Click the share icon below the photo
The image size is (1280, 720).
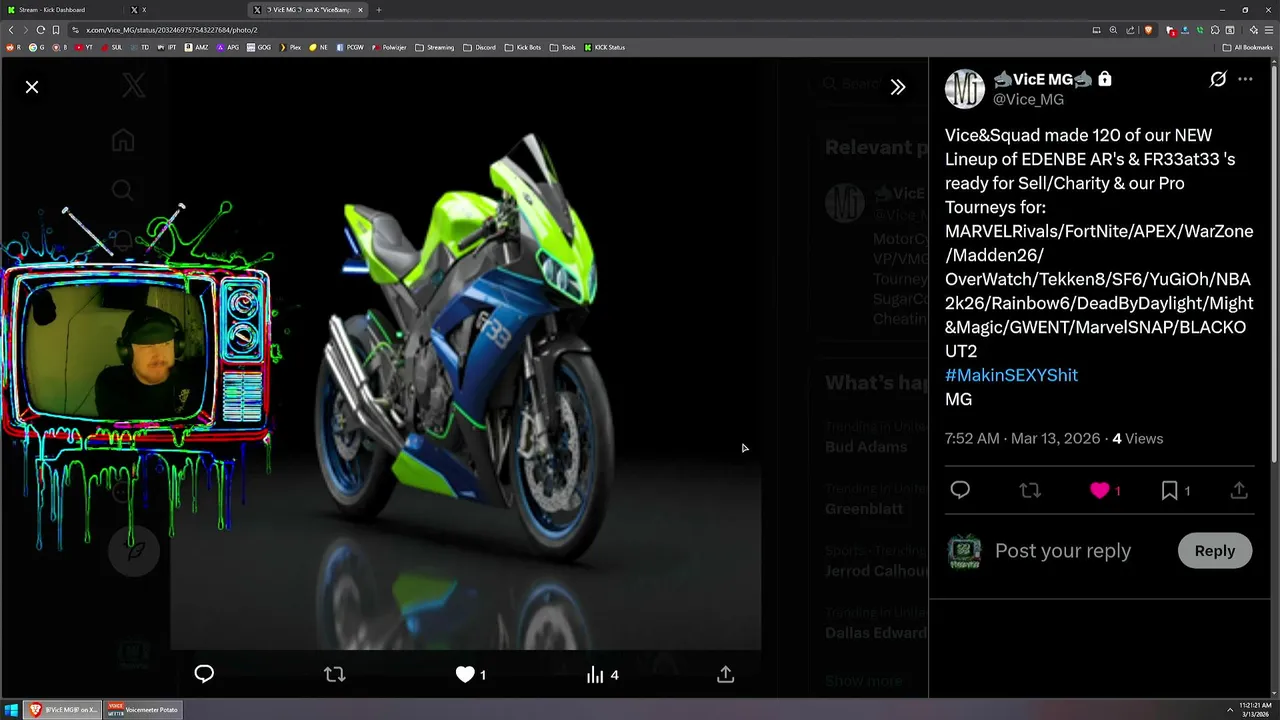(726, 675)
